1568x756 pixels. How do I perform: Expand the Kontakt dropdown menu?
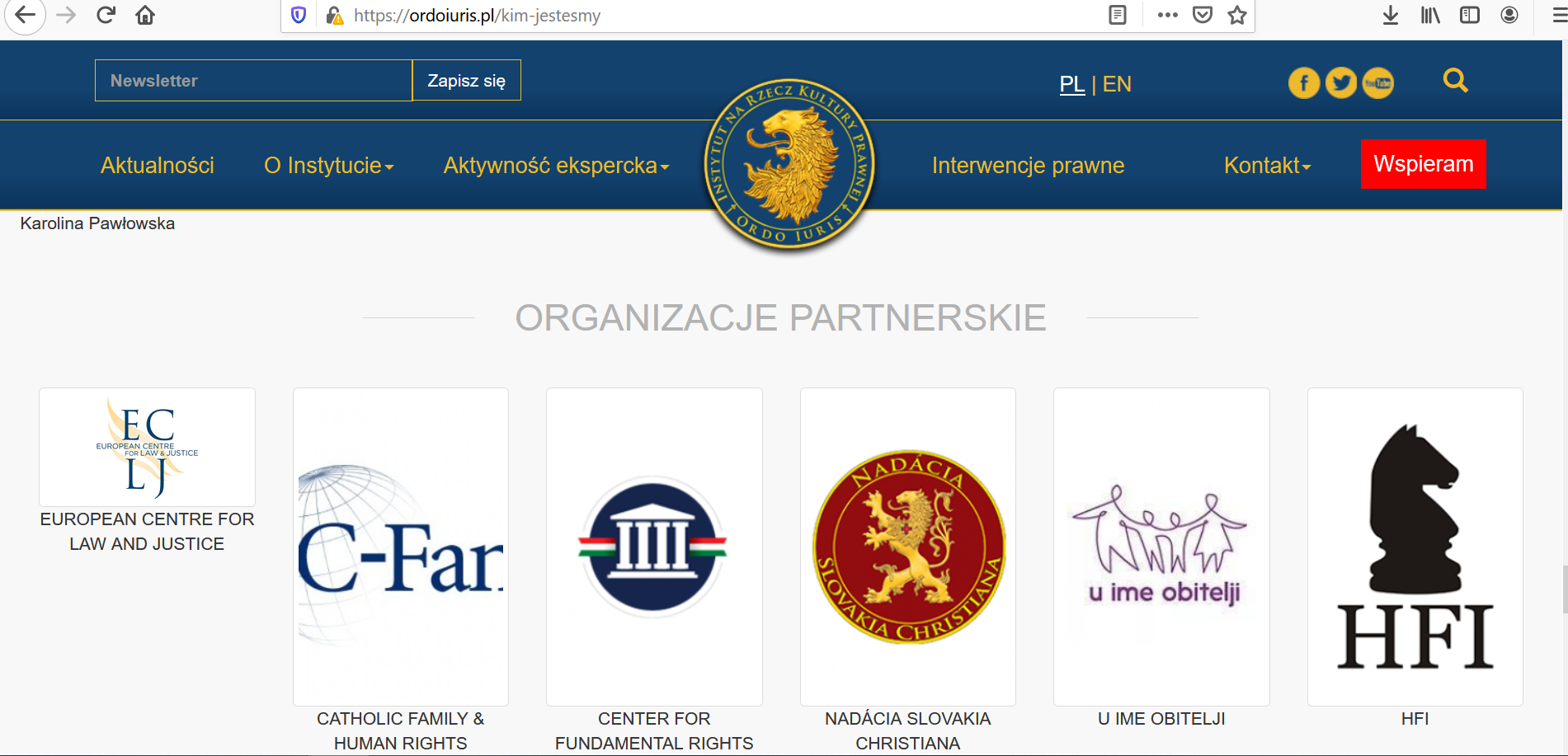(x=1268, y=166)
